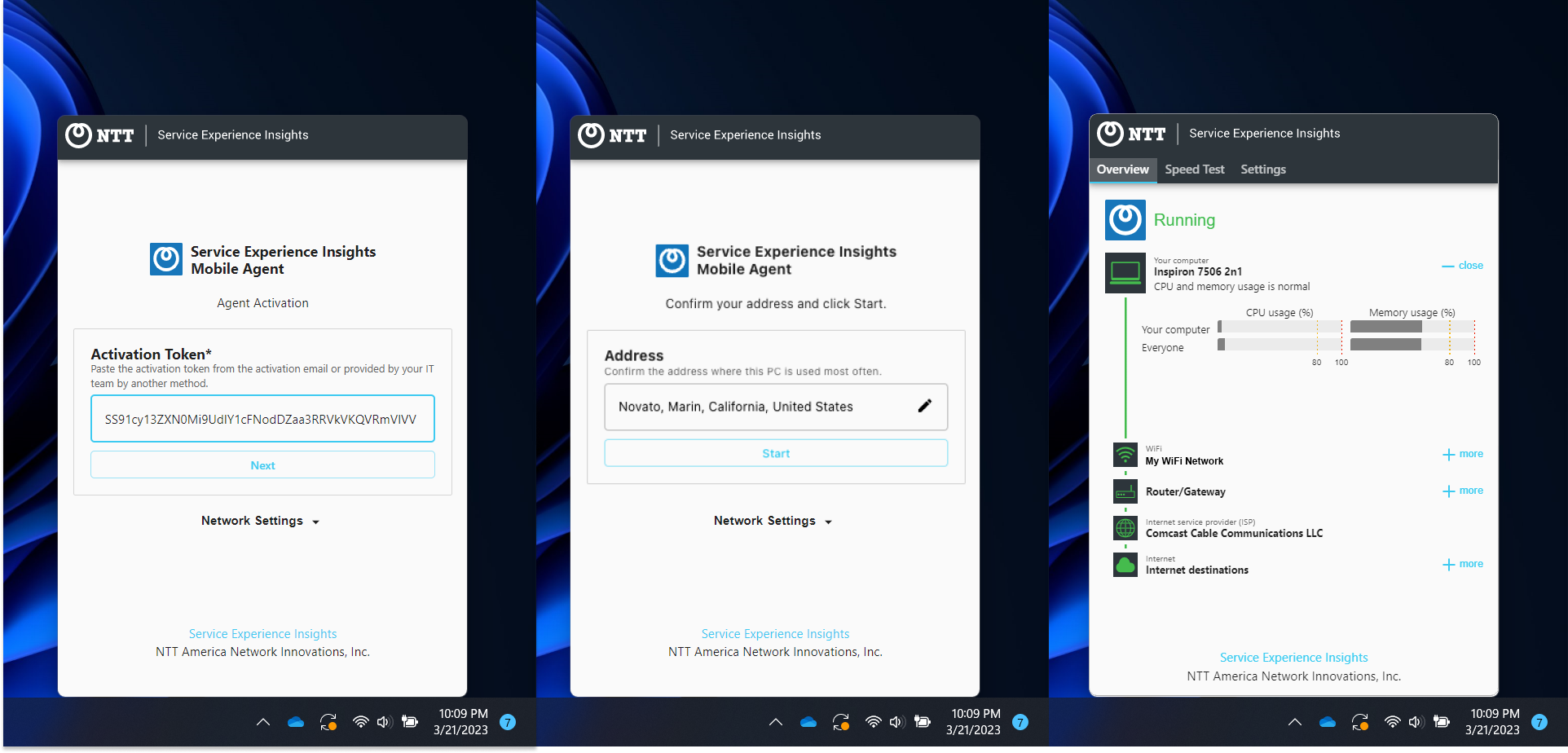Switch to the Speed Test tab

coord(1194,170)
